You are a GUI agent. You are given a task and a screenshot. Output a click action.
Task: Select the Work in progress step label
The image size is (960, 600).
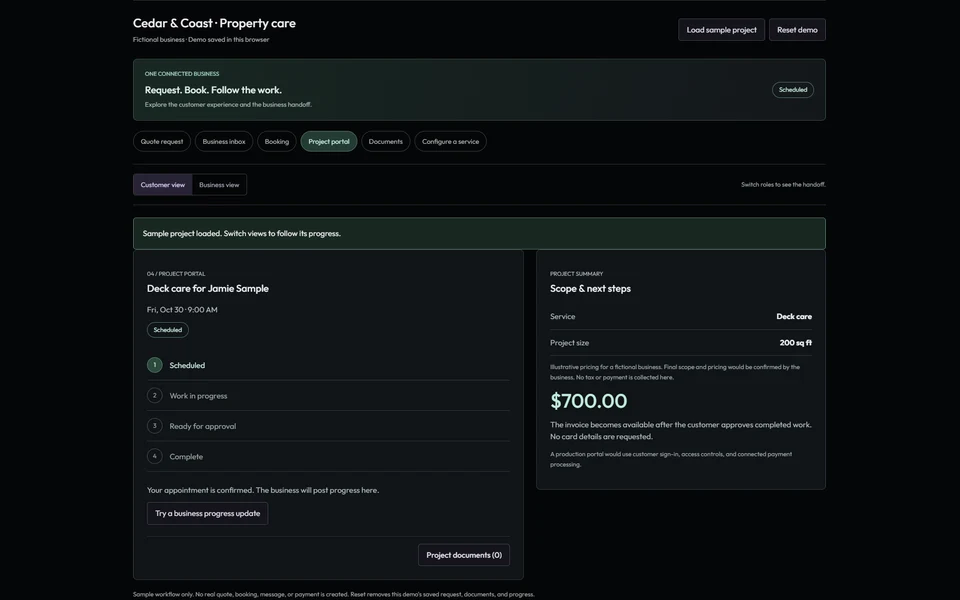pyautogui.click(x=198, y=396)
